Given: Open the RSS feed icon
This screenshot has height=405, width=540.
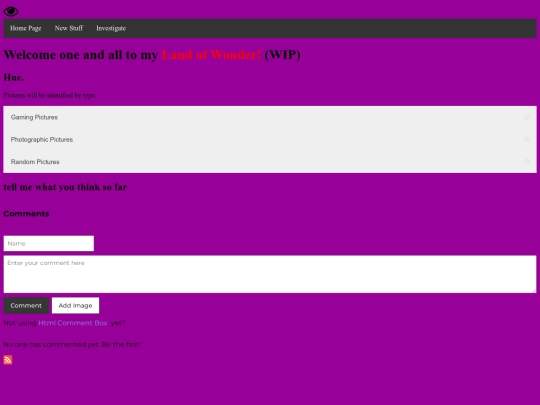Looking at the screenshot, I should pos(8,360).
